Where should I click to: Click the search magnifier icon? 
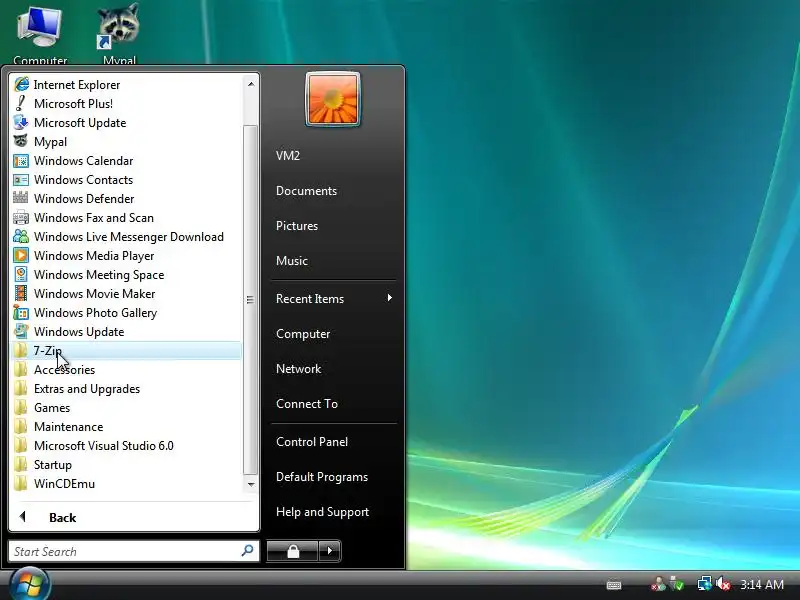247,551
